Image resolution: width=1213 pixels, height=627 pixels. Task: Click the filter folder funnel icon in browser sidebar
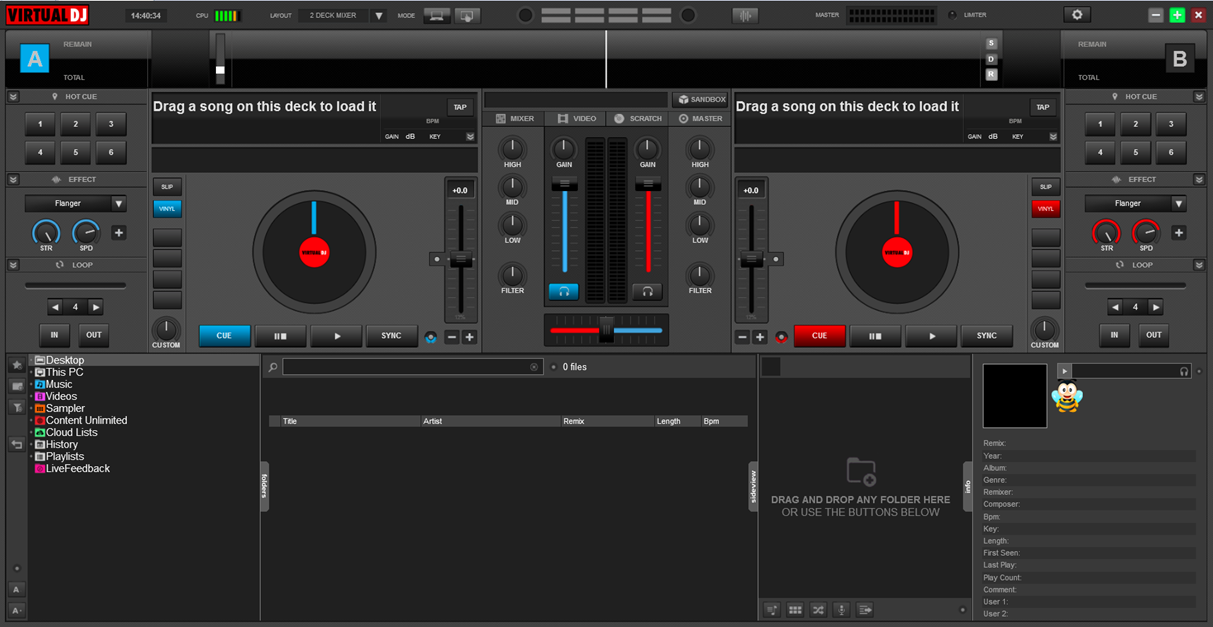(x=17, y=407)
